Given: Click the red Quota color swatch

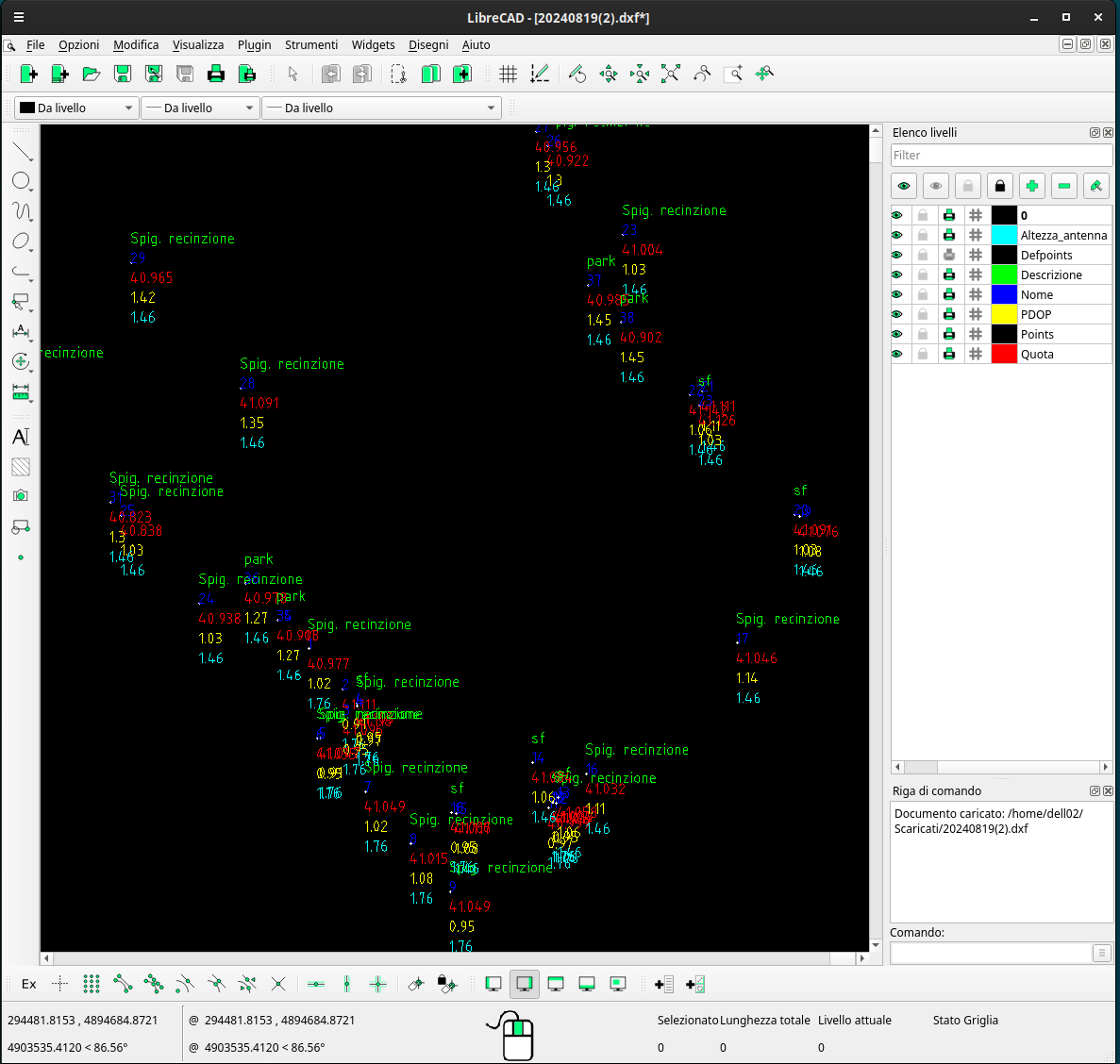Looking at the screenshot, I should coord(1004,354).
